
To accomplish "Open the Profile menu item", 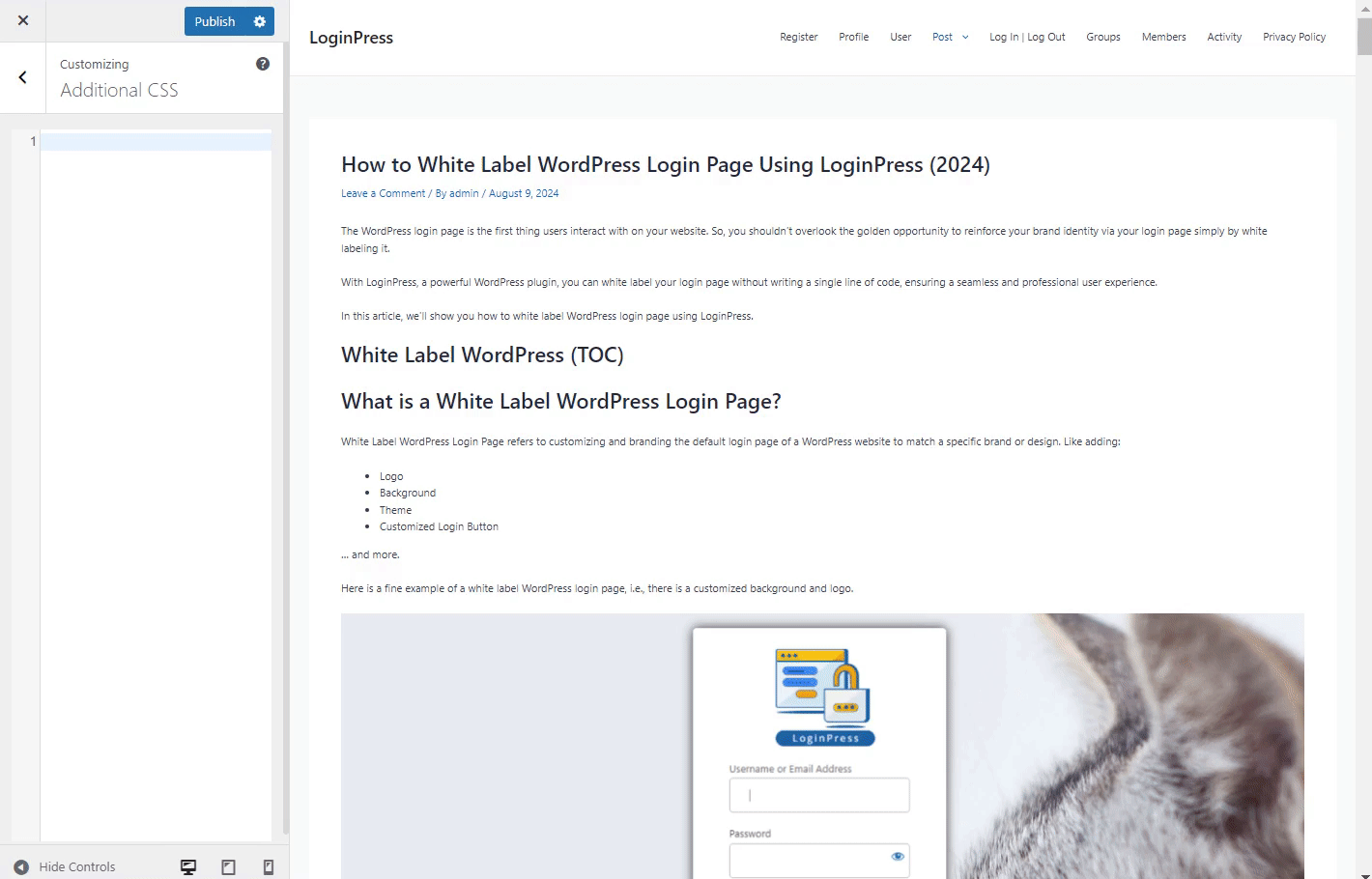I will point(853,37).
